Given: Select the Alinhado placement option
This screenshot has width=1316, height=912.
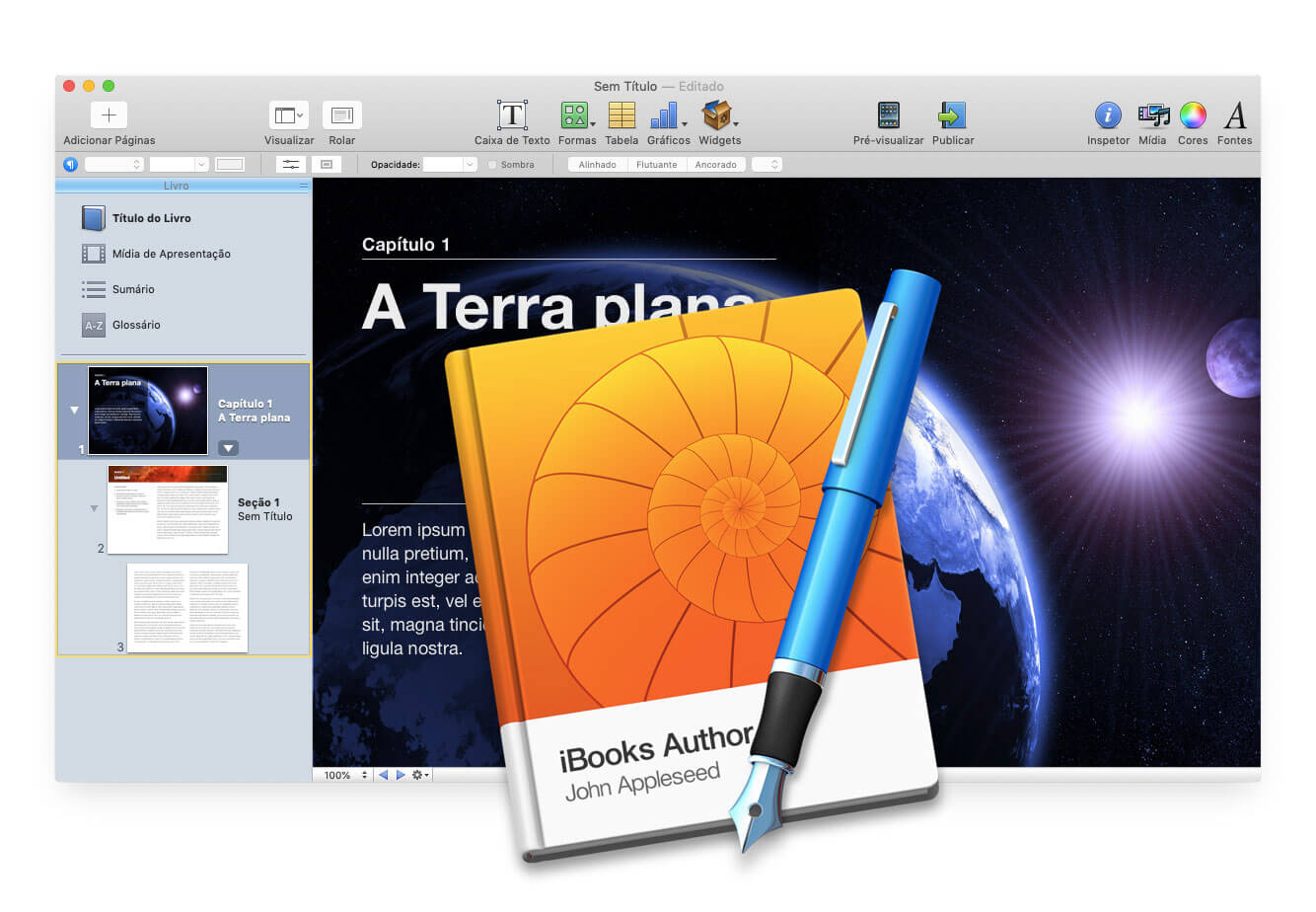Looking at the screenshot, I should tap(598, 165).
